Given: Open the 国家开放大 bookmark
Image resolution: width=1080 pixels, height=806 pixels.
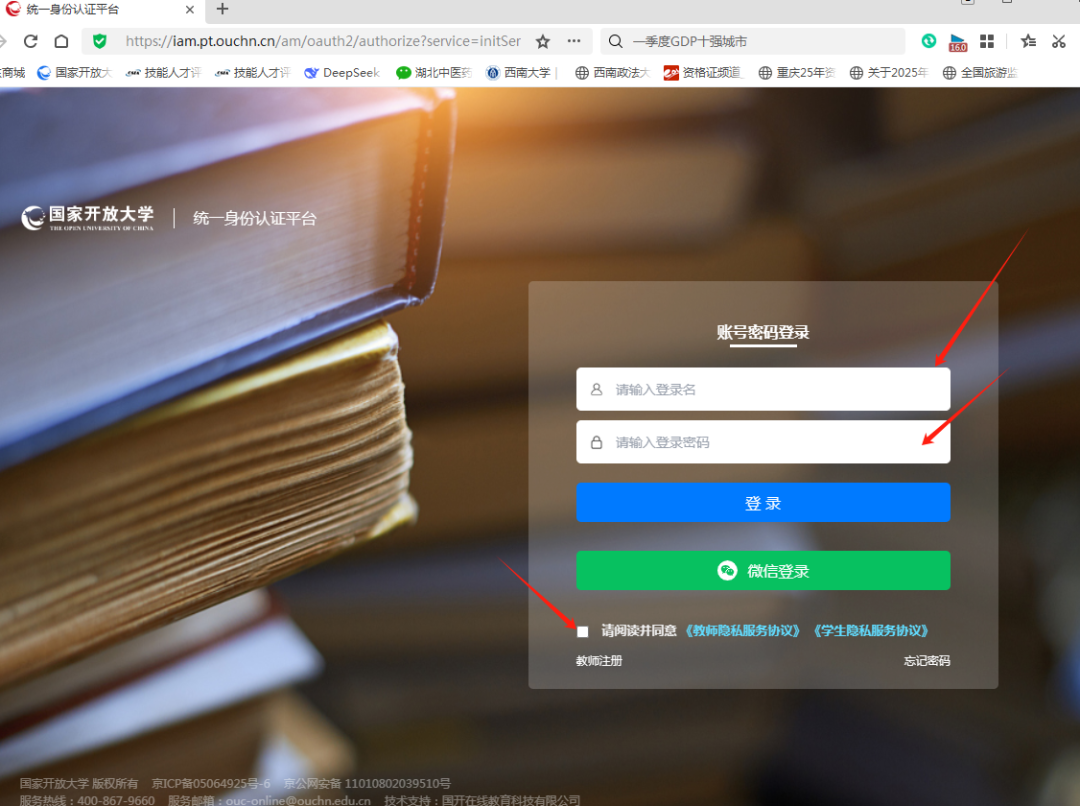Looking at the screenshot, I should (74, 72).
